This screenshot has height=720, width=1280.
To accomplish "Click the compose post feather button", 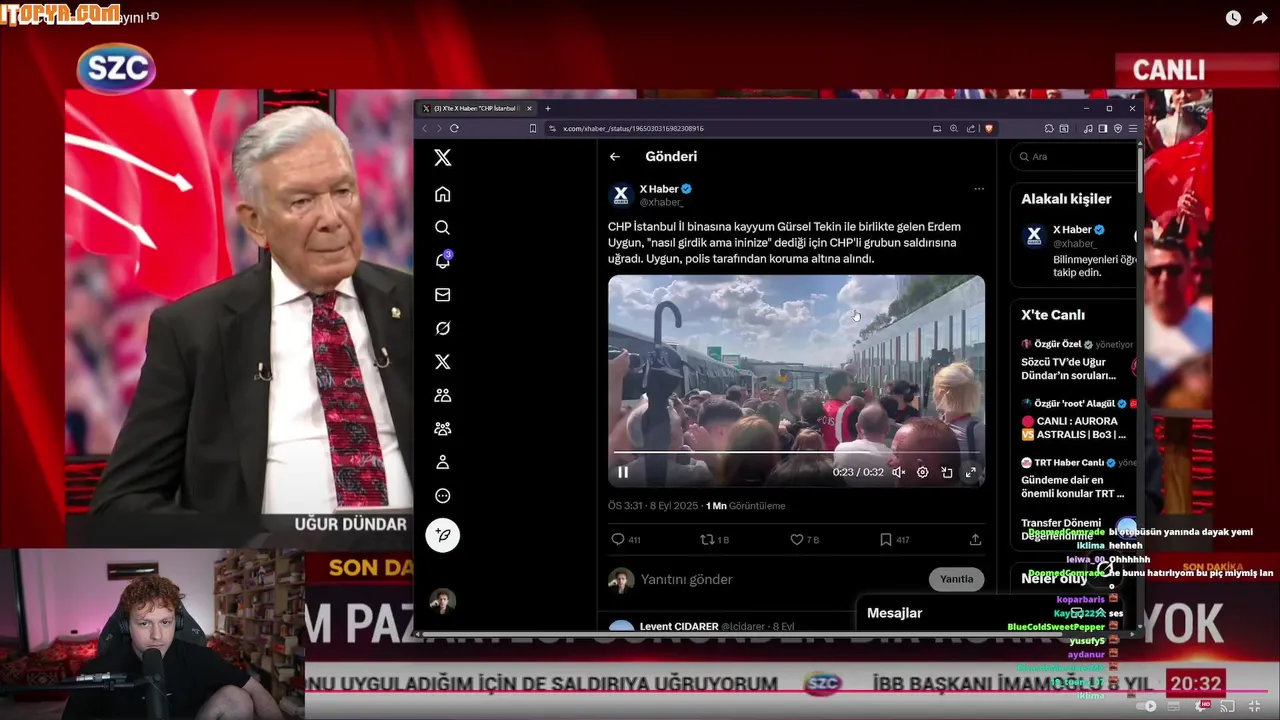I will (443, 535).
